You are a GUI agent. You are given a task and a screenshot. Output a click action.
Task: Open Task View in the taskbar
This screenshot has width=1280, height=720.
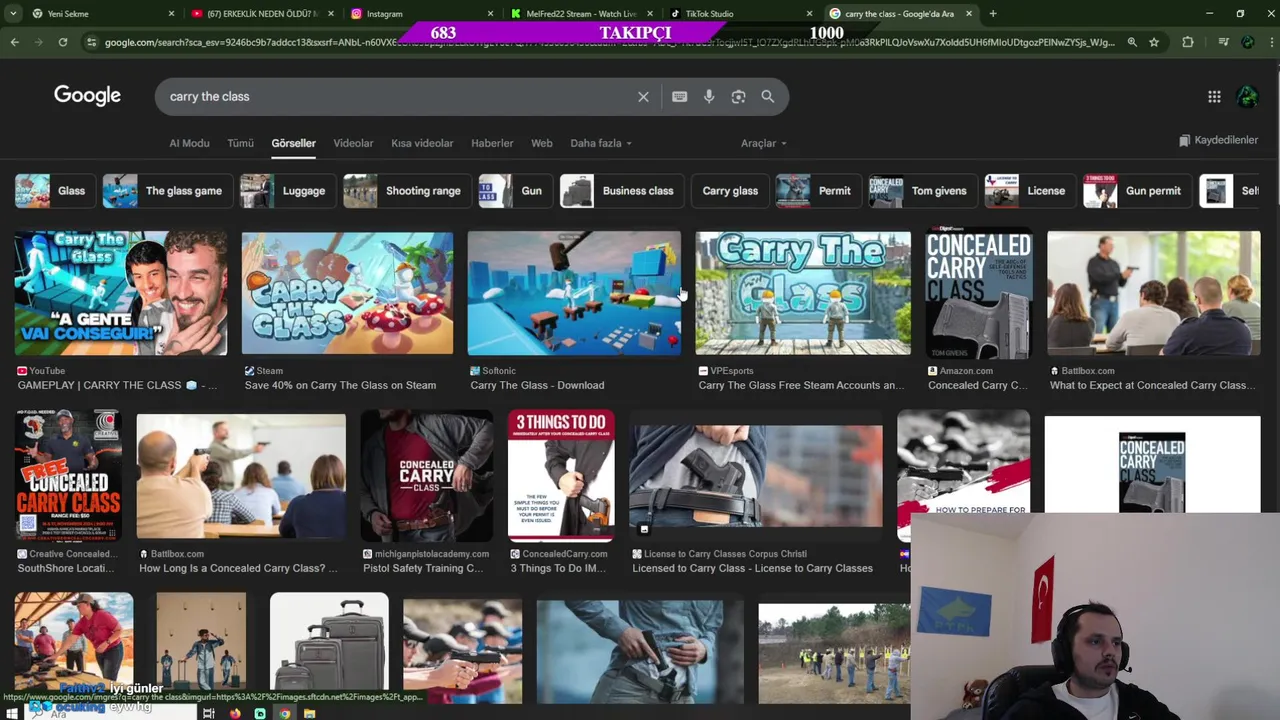pyautogui.click(x=208, y=713)
